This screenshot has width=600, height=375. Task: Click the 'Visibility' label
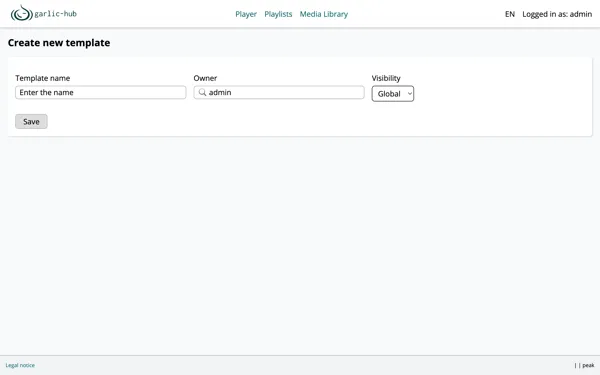(386, 78)
